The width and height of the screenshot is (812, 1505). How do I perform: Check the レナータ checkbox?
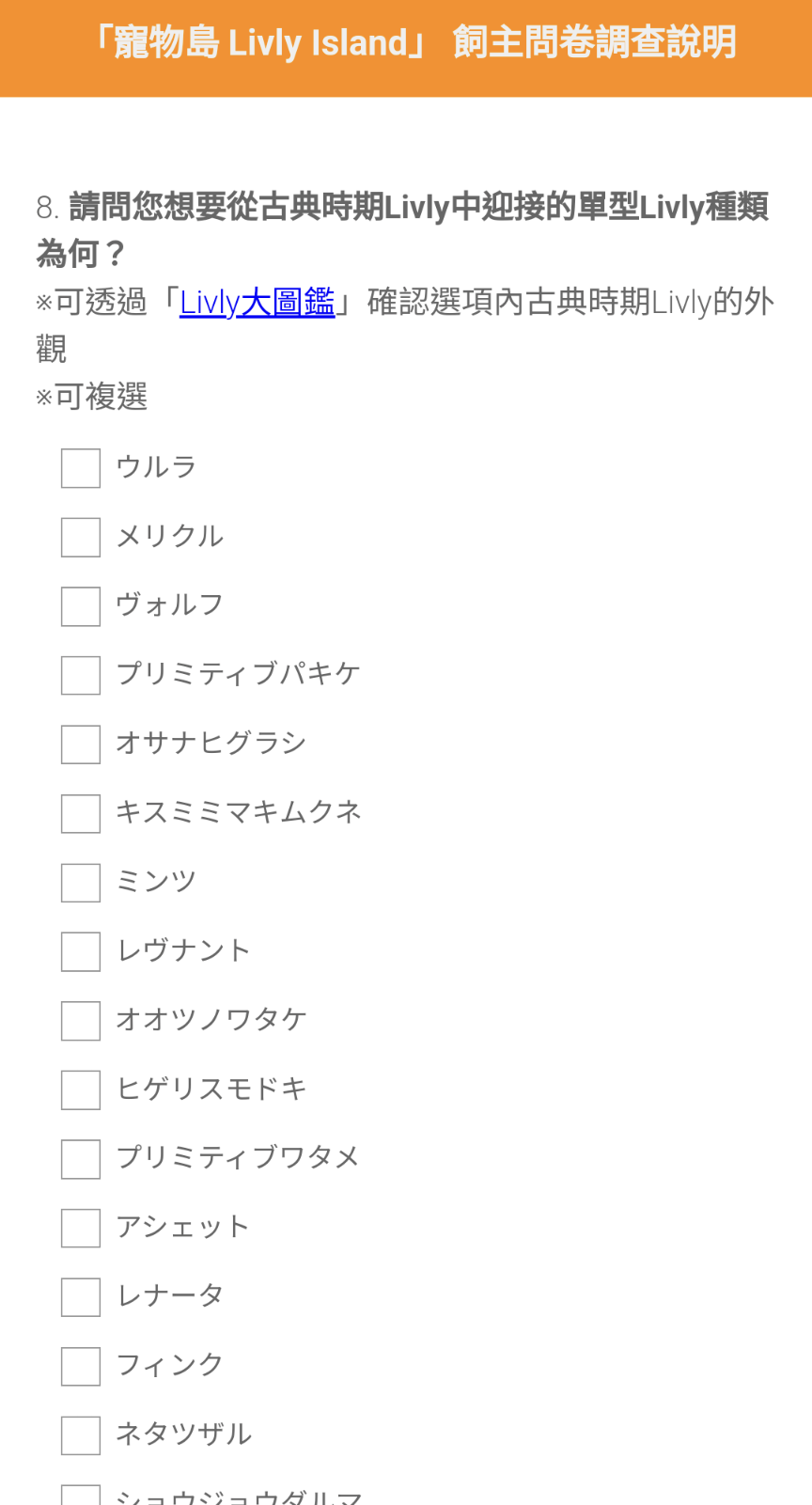(81, 1297)
